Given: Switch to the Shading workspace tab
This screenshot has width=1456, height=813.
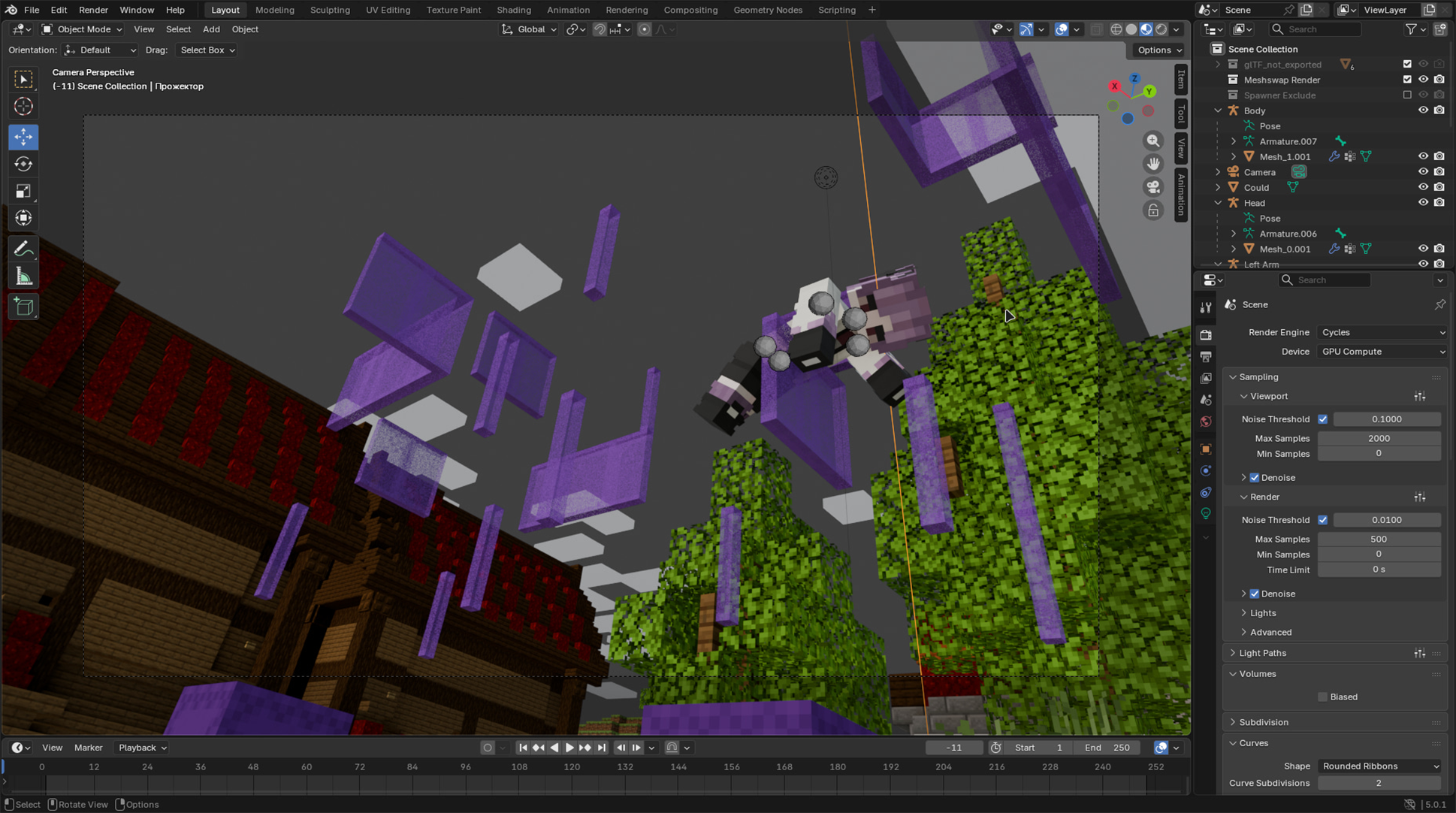Looking at the screenshot, I should [513, 10].
